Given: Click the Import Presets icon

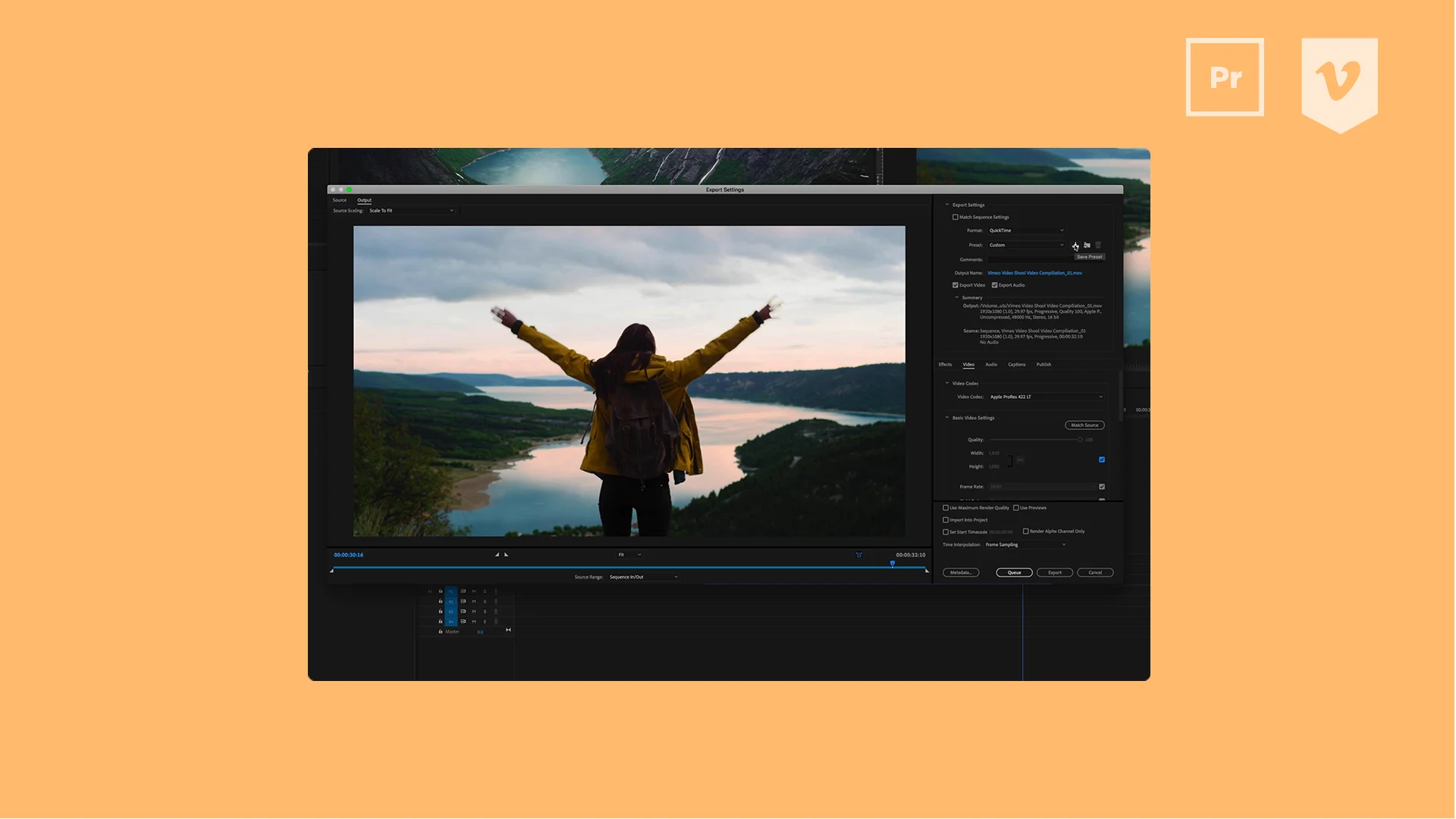Looking at the screenshot, I should pos(1087,245).
